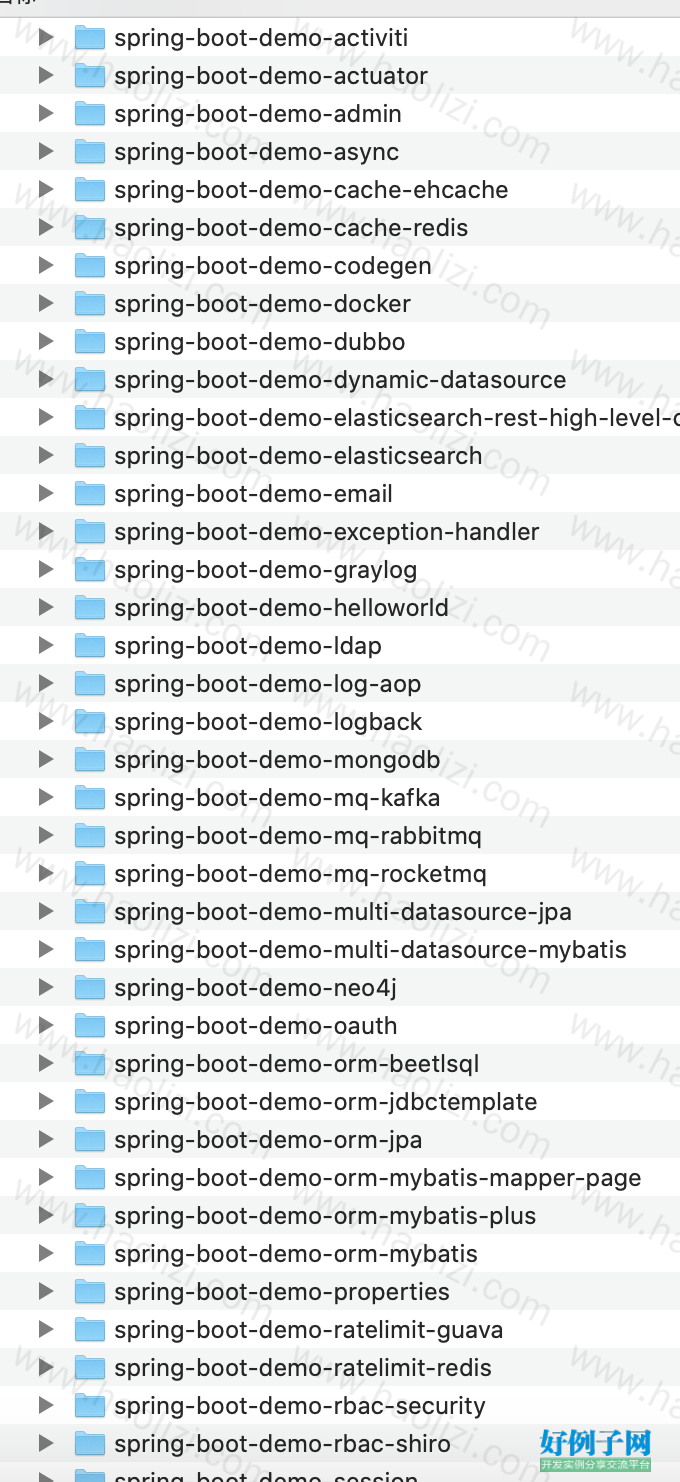Viewport: 680px width, 1482px height.
Task: Click the spring-boot-demo-oauth row text
Action: (256, 1026)
